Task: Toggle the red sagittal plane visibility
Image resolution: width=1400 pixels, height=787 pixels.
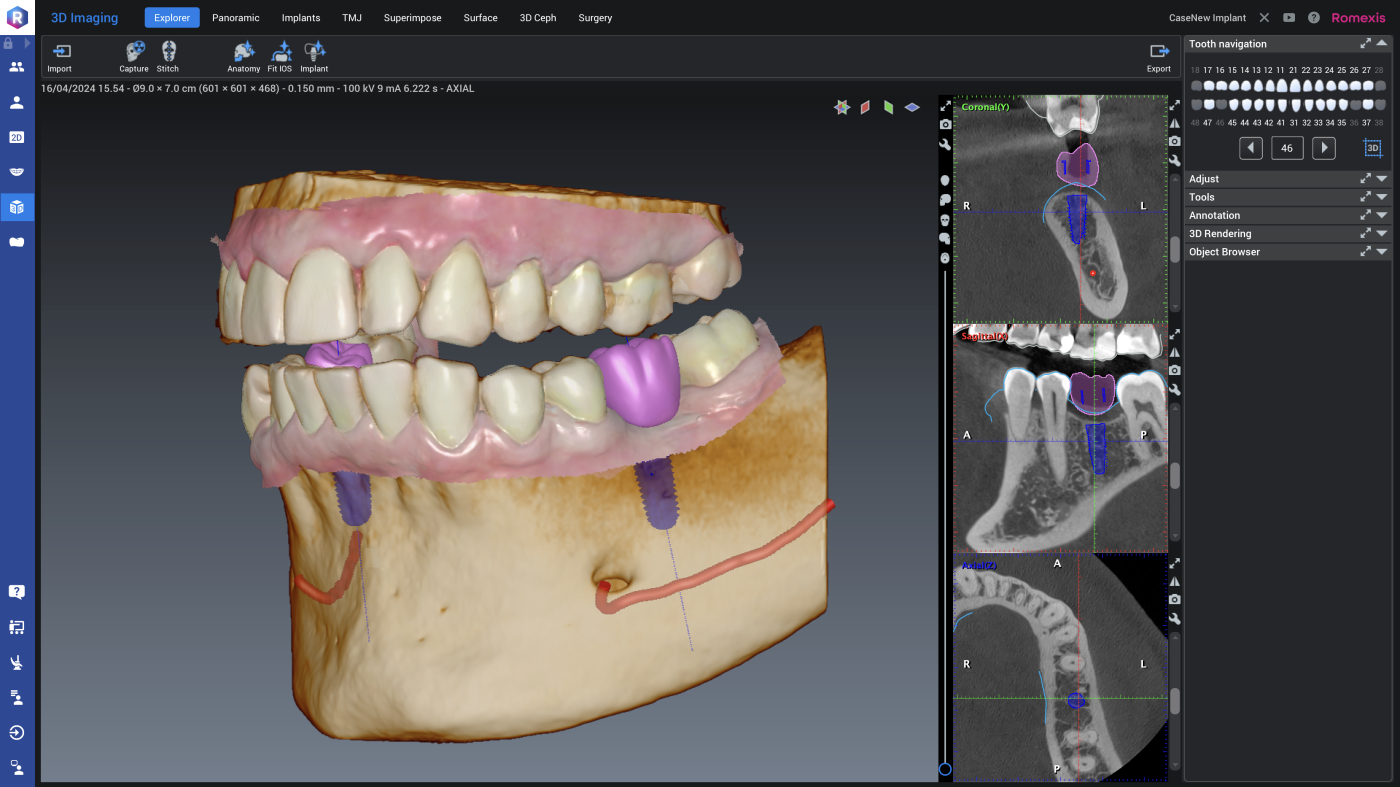Action: tap(865, 107)
